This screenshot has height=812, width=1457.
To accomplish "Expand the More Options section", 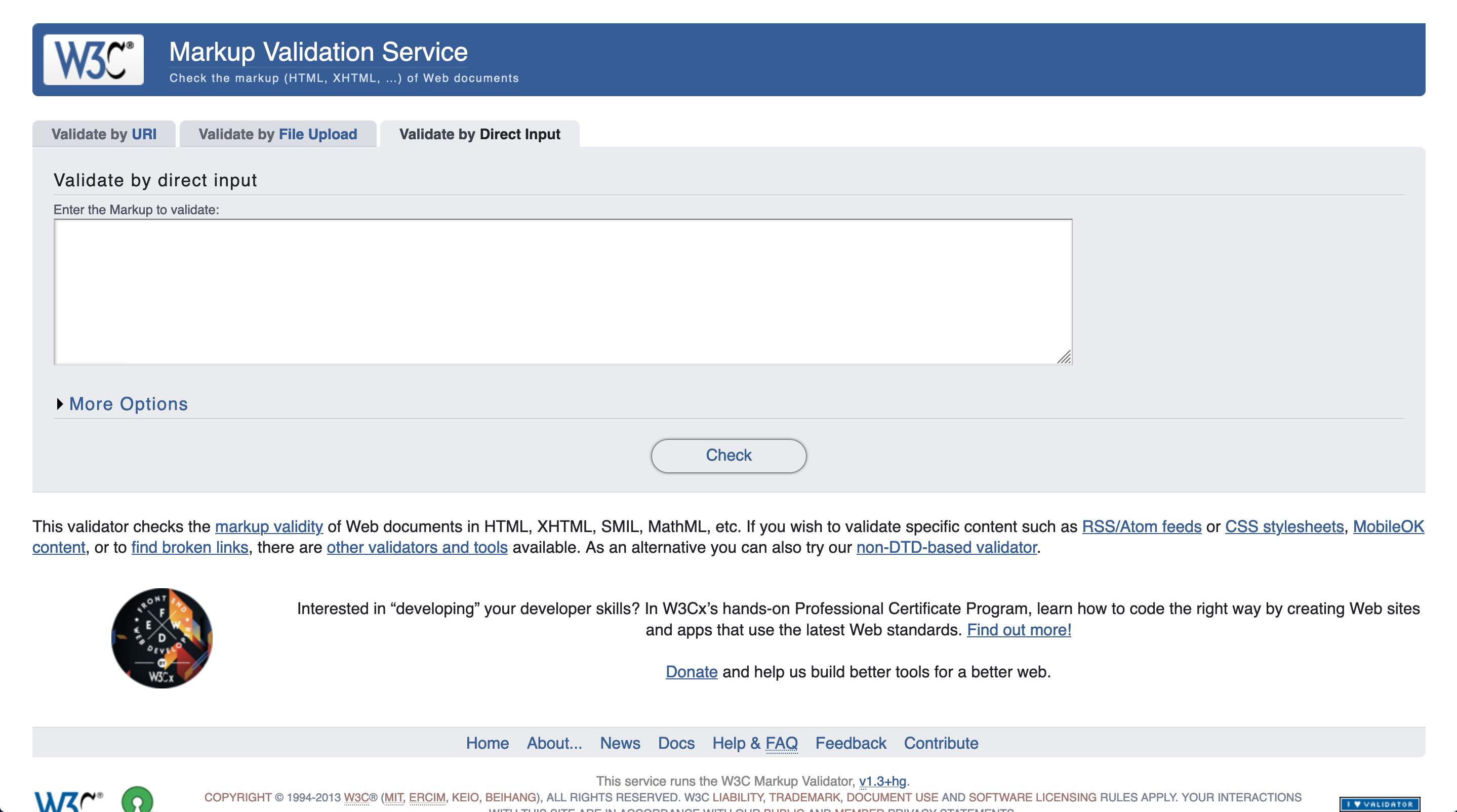I will [x=122, y=404].
